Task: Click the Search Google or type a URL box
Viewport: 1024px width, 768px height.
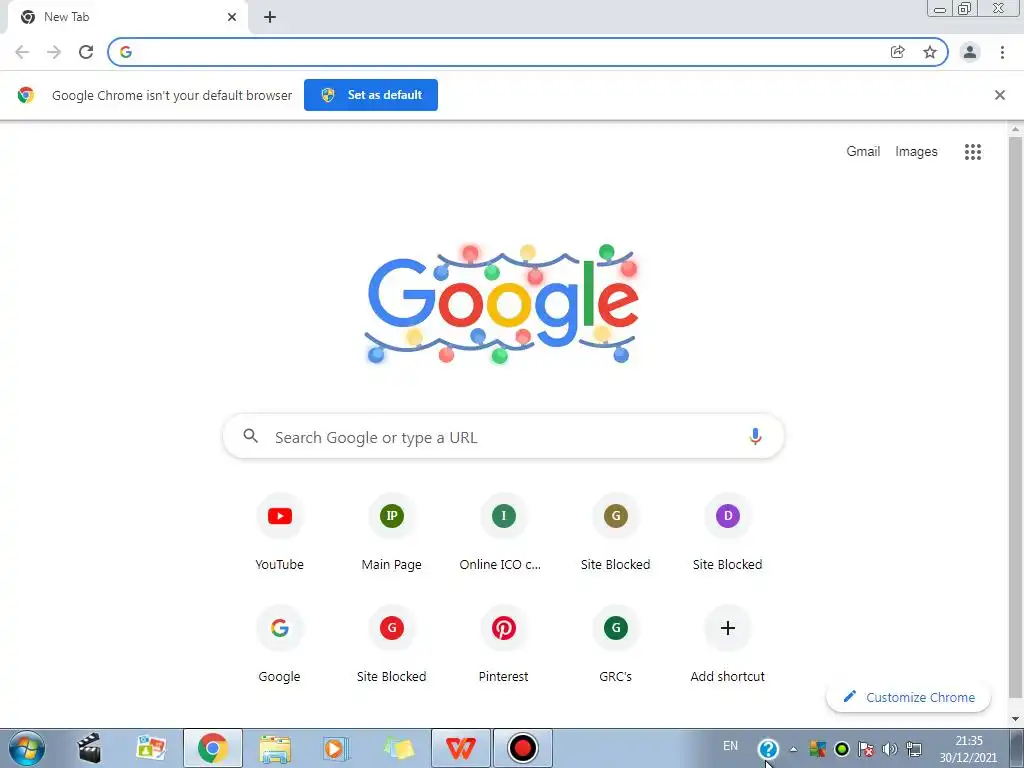Action: point(504,436)
